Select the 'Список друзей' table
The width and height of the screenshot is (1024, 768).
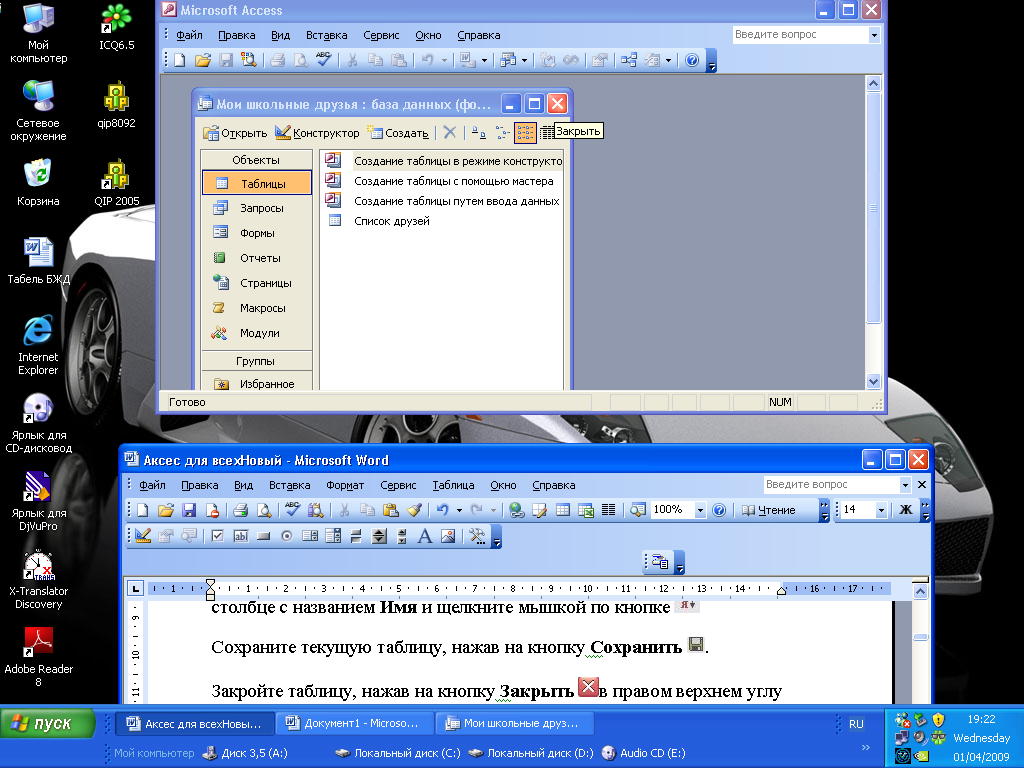tap(392, 221)
